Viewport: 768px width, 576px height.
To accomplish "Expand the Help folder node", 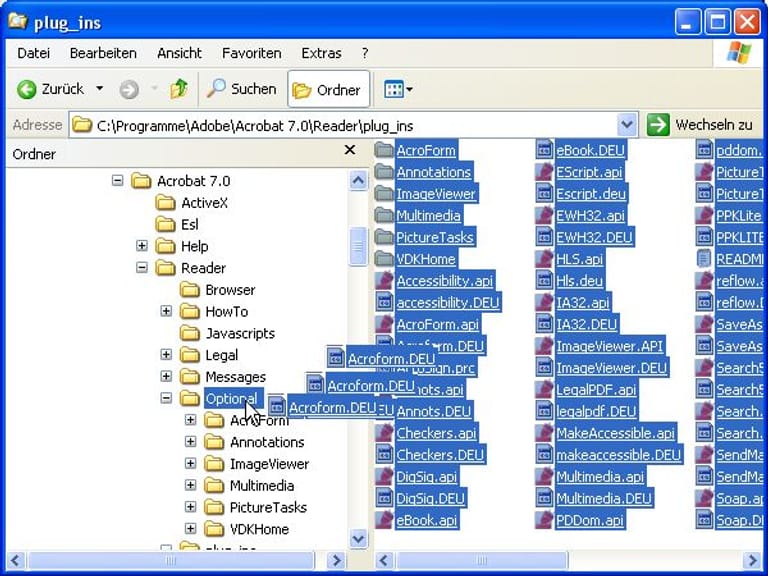I will 142,246.
